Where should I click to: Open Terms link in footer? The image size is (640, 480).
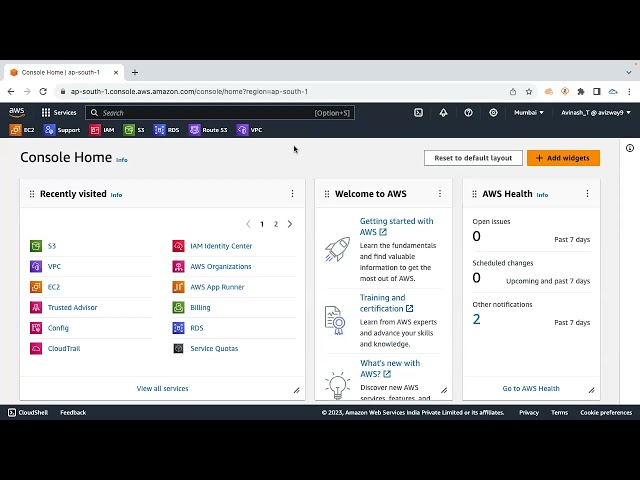tap(560, 413)
